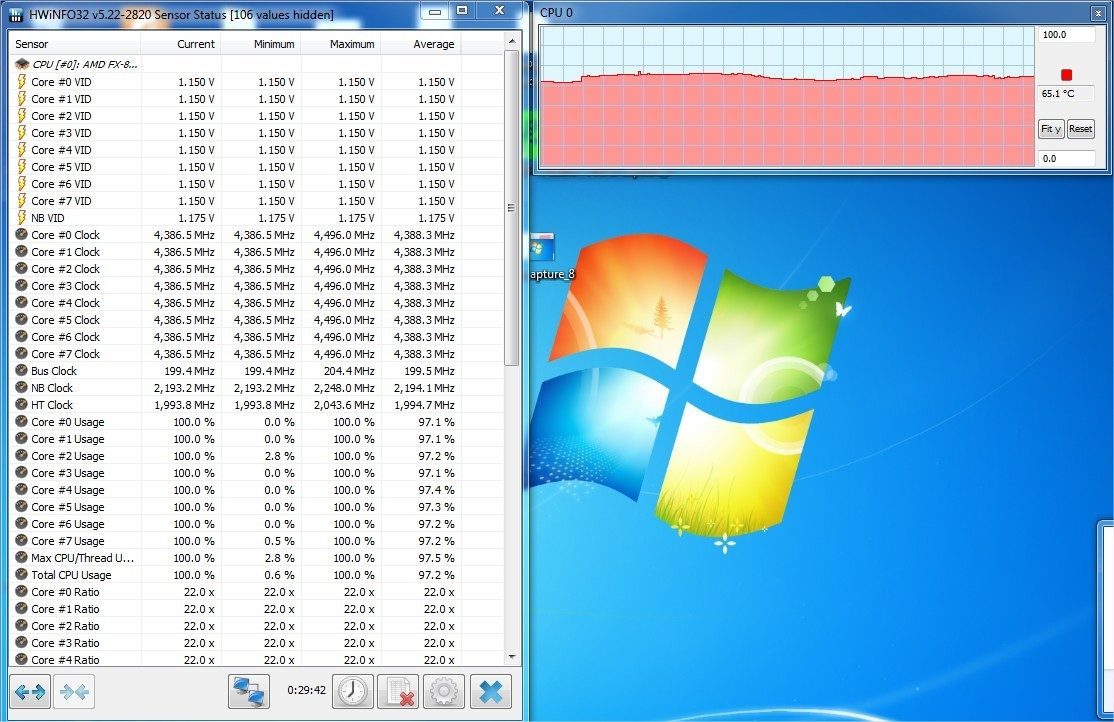Click the blue X close sensors button
The width and height of the screenshot is (1114, 722).
coord(491,691)
